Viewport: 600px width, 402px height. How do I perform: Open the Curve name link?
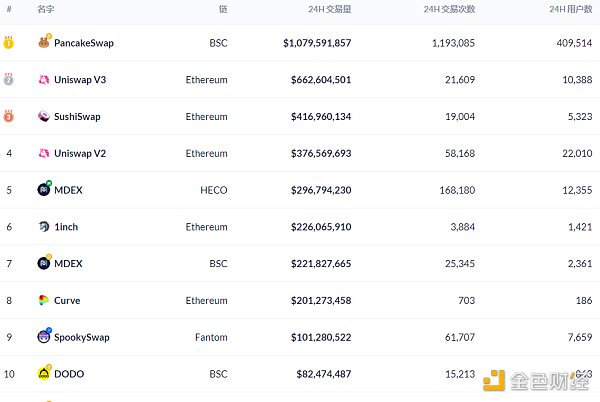(67, 300)
